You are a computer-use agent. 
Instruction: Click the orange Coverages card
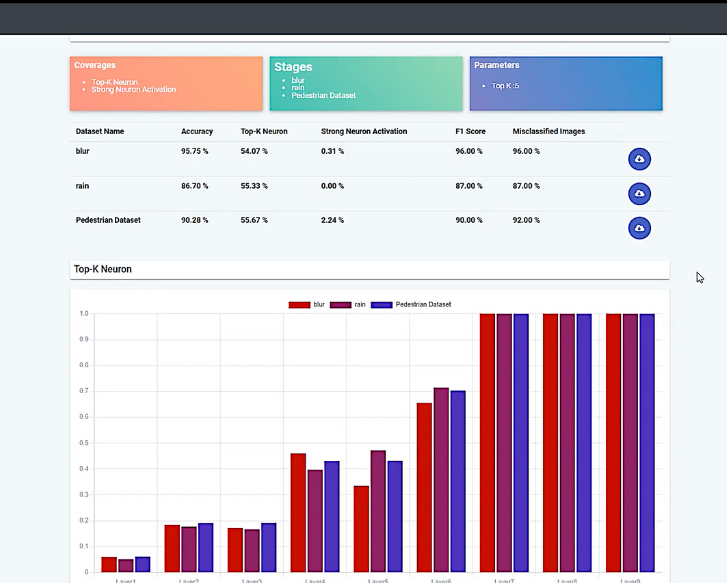tap(166, 83)
